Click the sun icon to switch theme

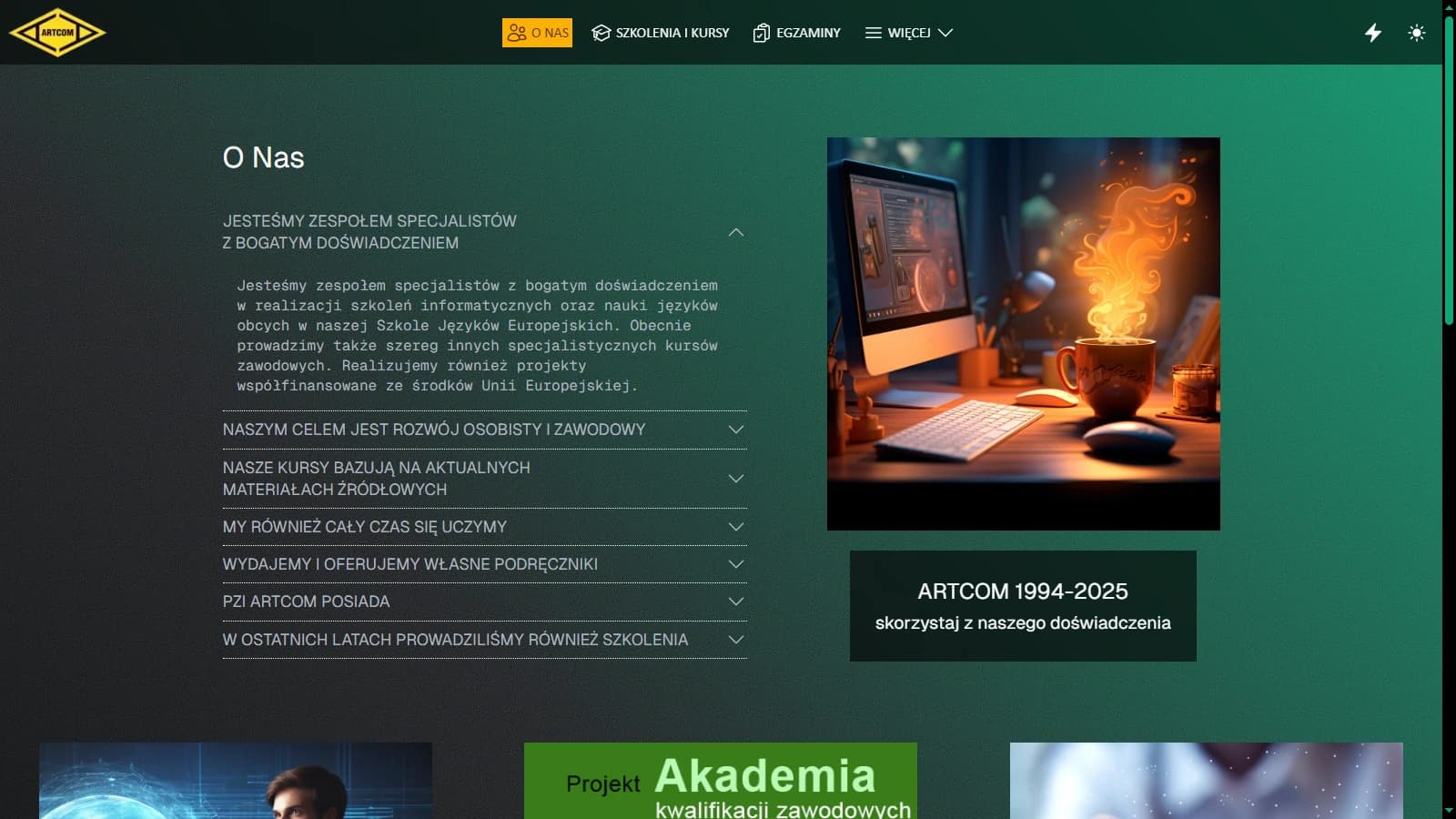(1417, 33)
